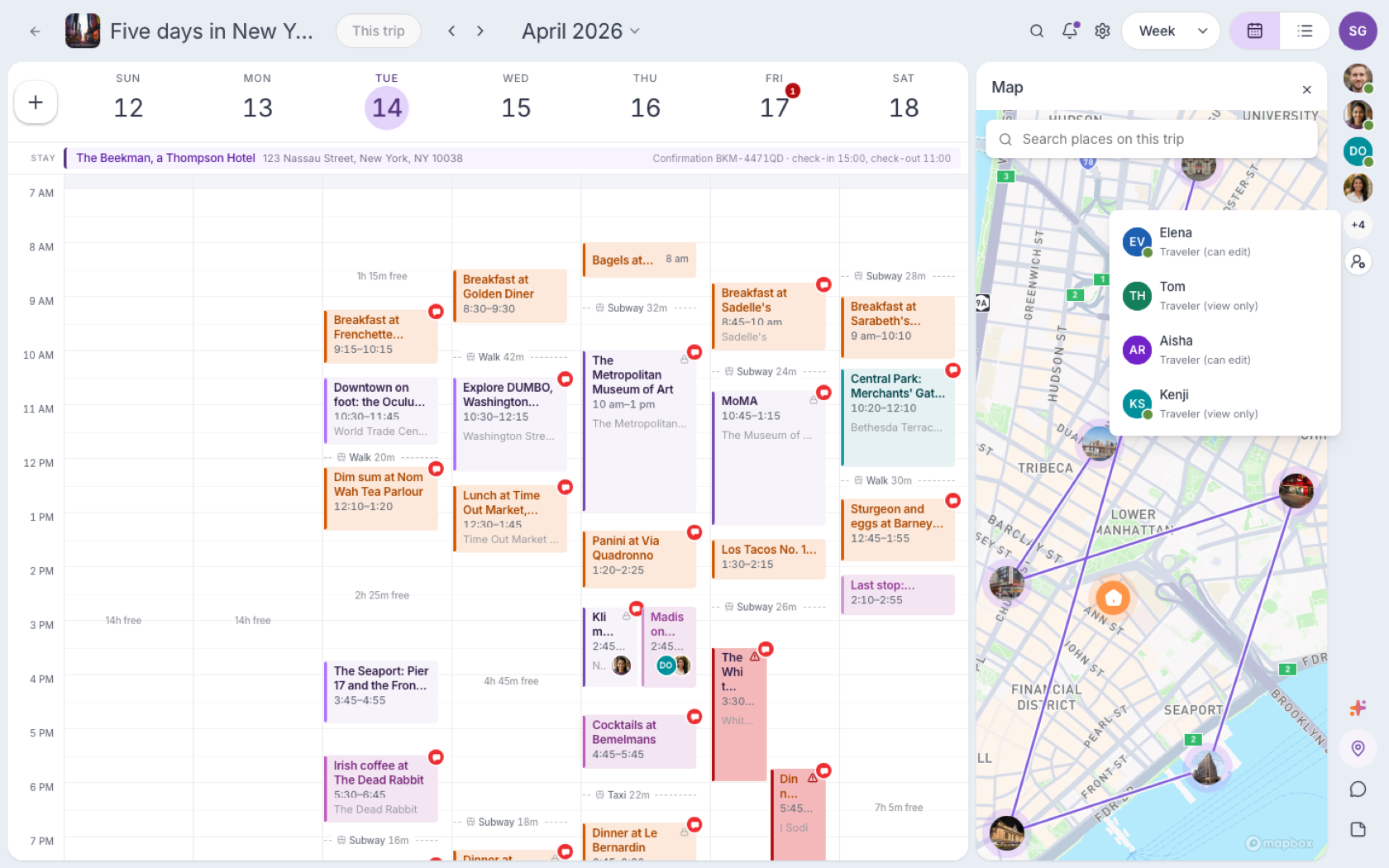Open comments badge on Metropolitan Museum of Art
The height and width of the screenshot is (868, 1389).
click(694, 352)
